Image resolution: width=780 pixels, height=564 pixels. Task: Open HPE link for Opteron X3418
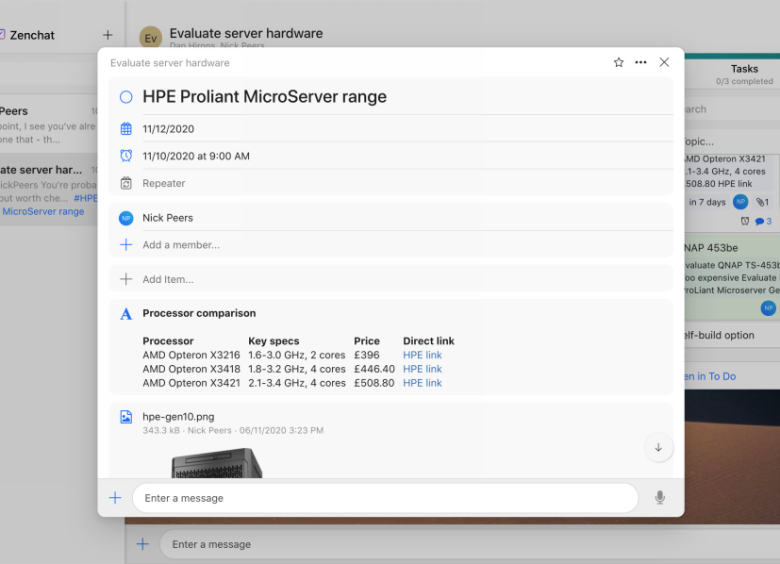422,369
